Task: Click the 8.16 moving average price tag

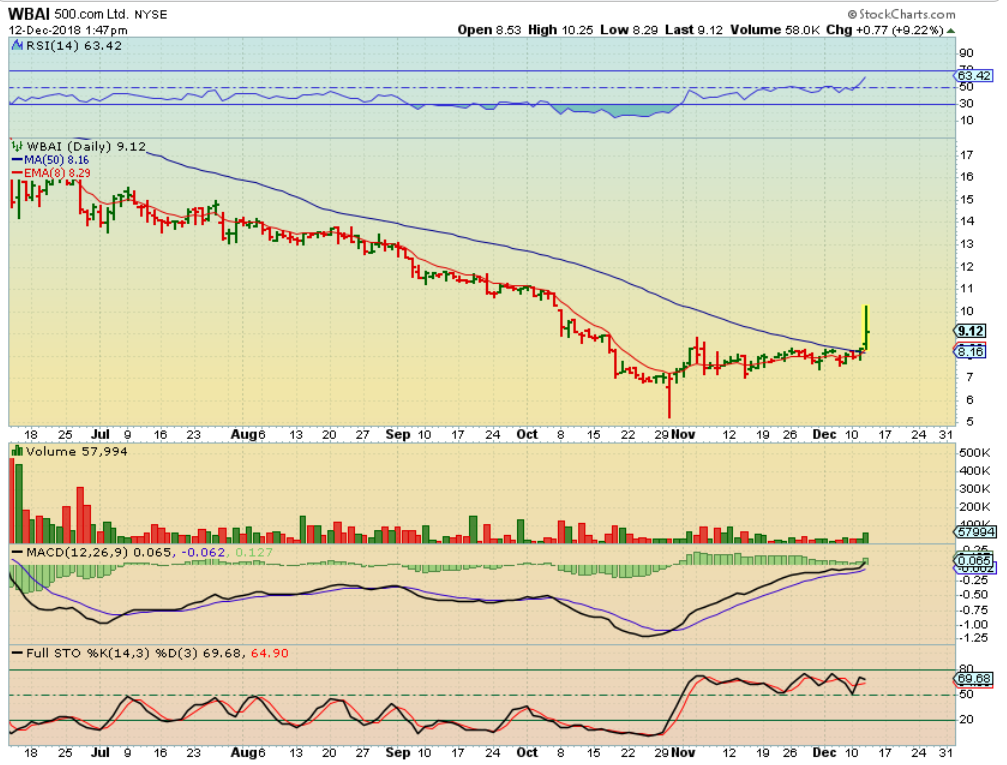Action: 970,351
